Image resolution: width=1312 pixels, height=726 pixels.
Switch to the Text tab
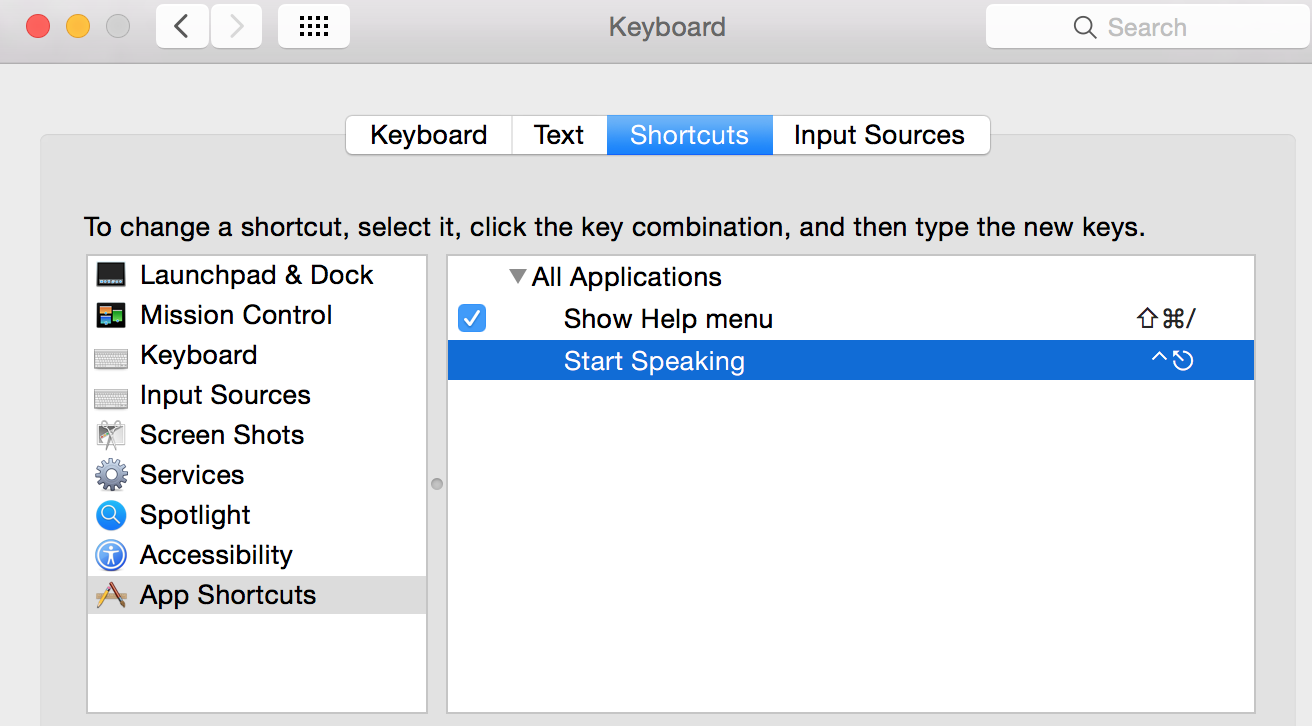click(x=558, y=134)
